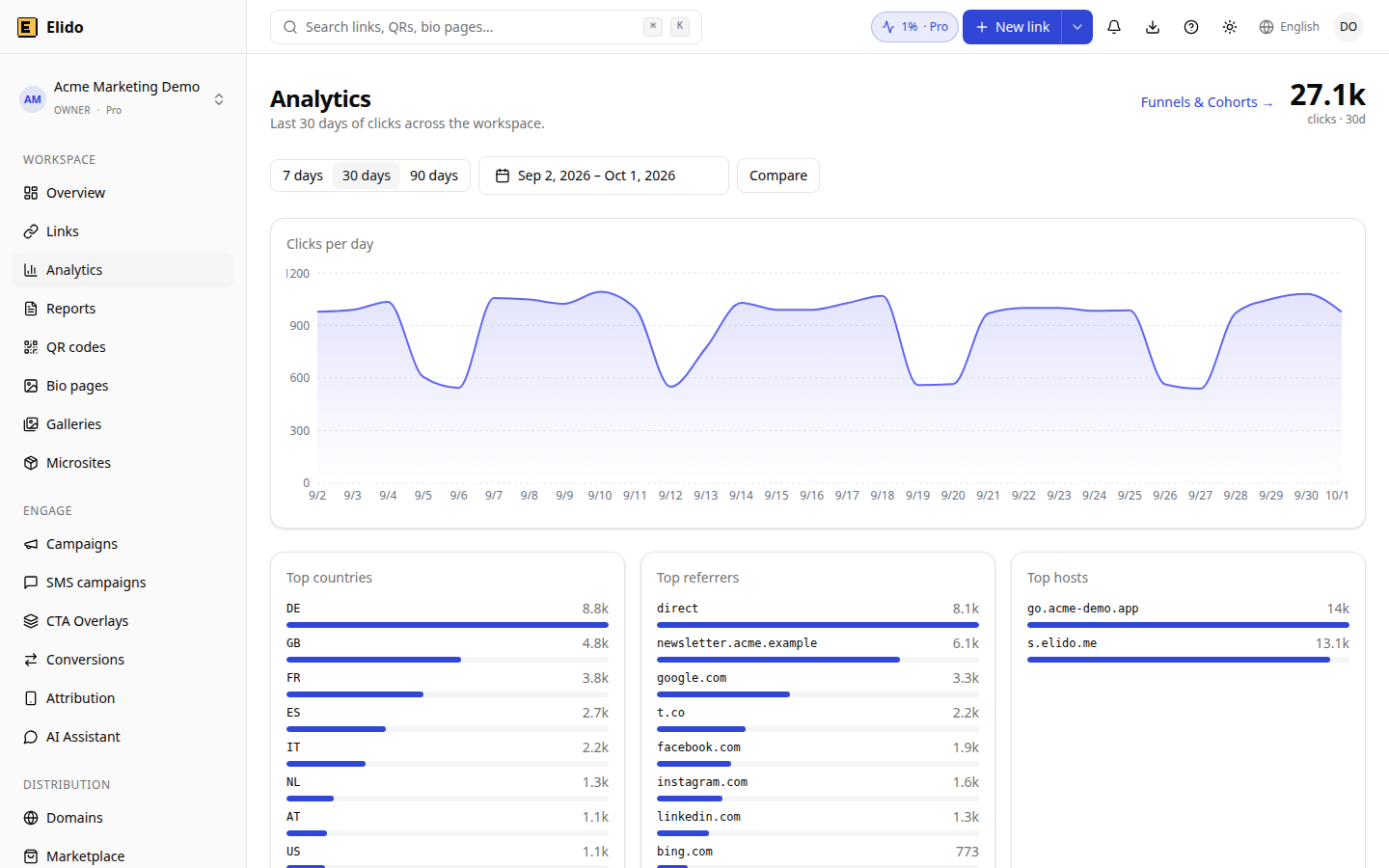This screenshot has height=868, width=1389.
Task: Open the date range picker
Action: pos(604,176)
